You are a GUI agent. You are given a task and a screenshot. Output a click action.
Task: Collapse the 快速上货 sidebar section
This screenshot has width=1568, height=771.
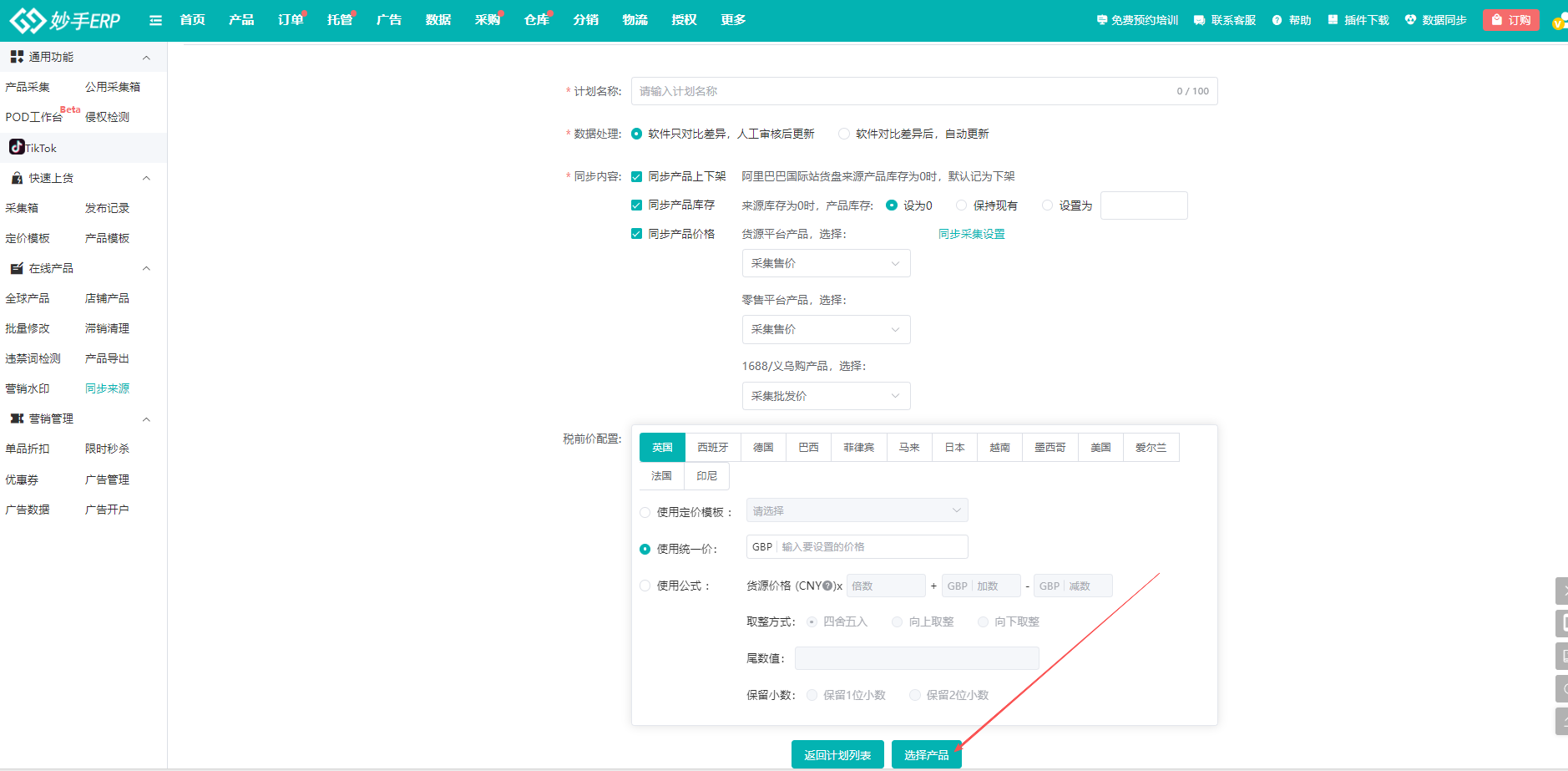146,178
